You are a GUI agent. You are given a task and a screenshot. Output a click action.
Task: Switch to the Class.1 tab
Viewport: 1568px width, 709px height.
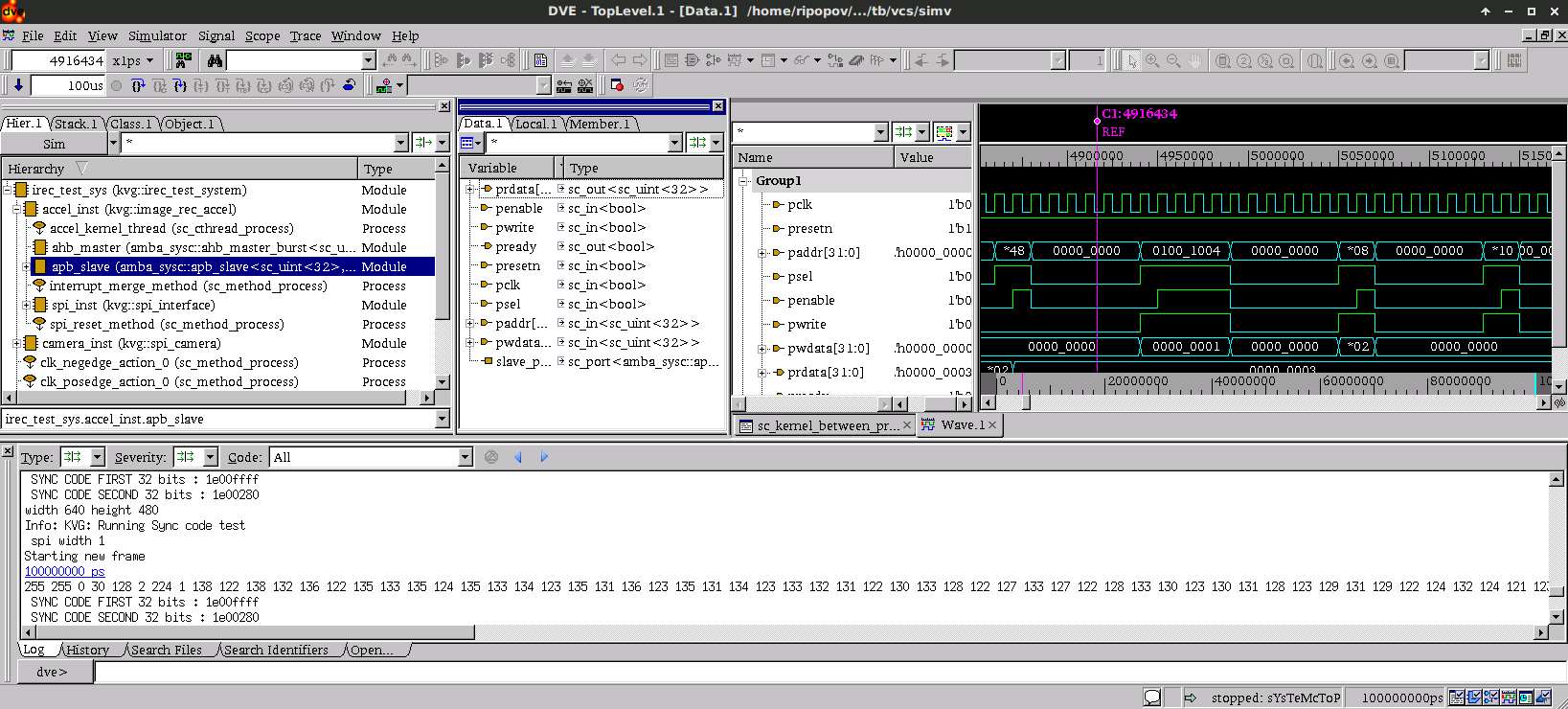click(x=130, y=124)
